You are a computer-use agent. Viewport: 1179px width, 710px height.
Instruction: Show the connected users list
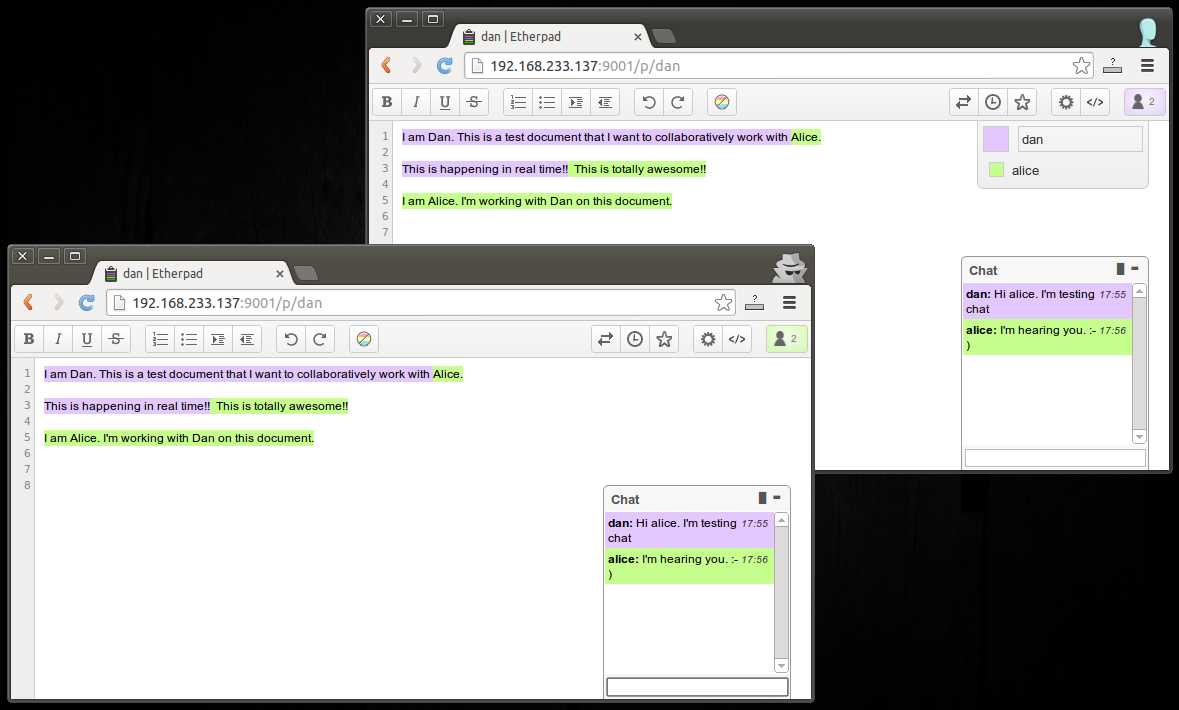(x=785, y=338)
